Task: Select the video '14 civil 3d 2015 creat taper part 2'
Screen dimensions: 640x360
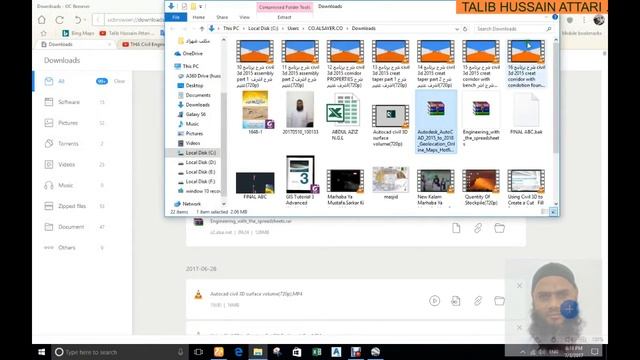Action: (436, 64)
